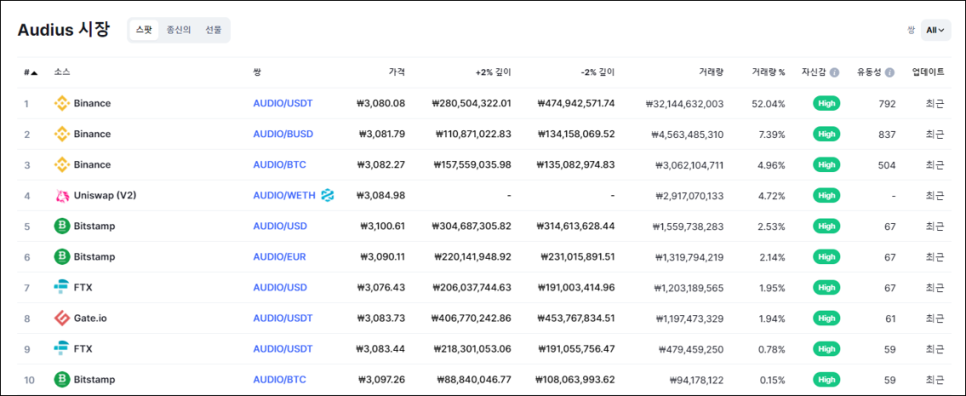Click the Binance logo in row 1
This screenshot has width=966, height=396.
[x=62, y=103]
